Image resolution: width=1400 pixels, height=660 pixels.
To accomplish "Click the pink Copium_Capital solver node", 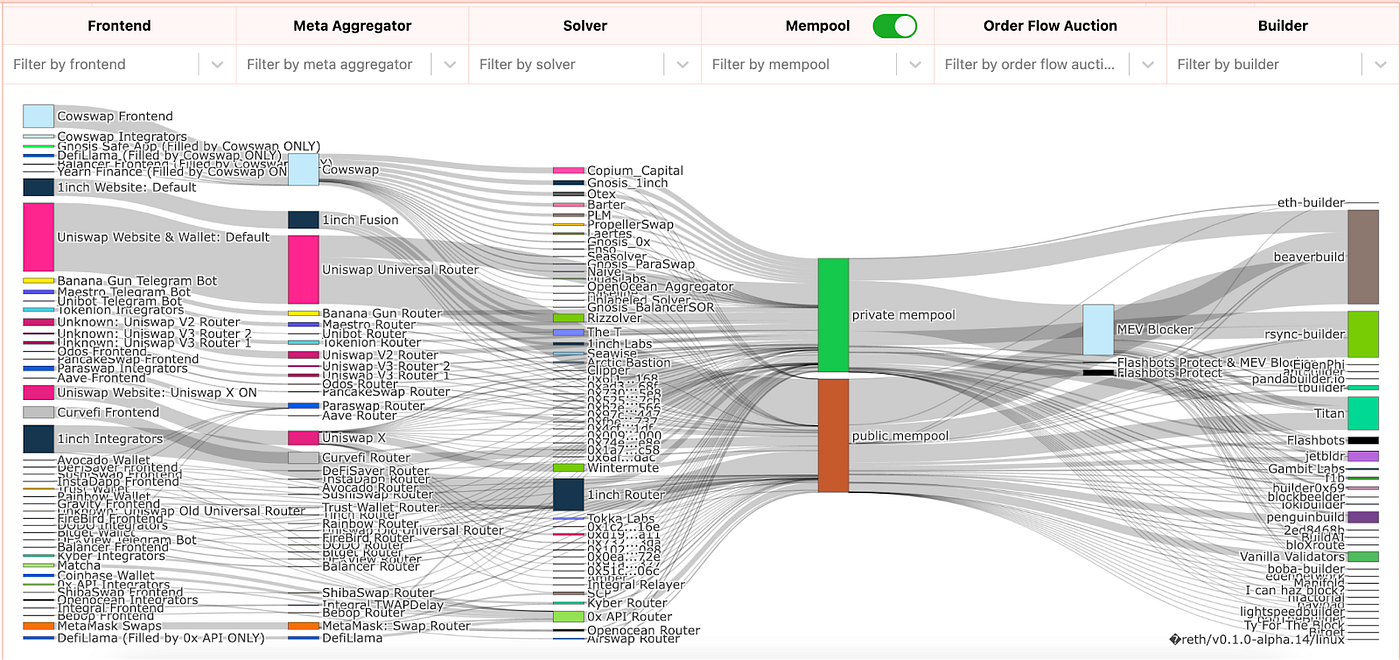I will point(568,171).
